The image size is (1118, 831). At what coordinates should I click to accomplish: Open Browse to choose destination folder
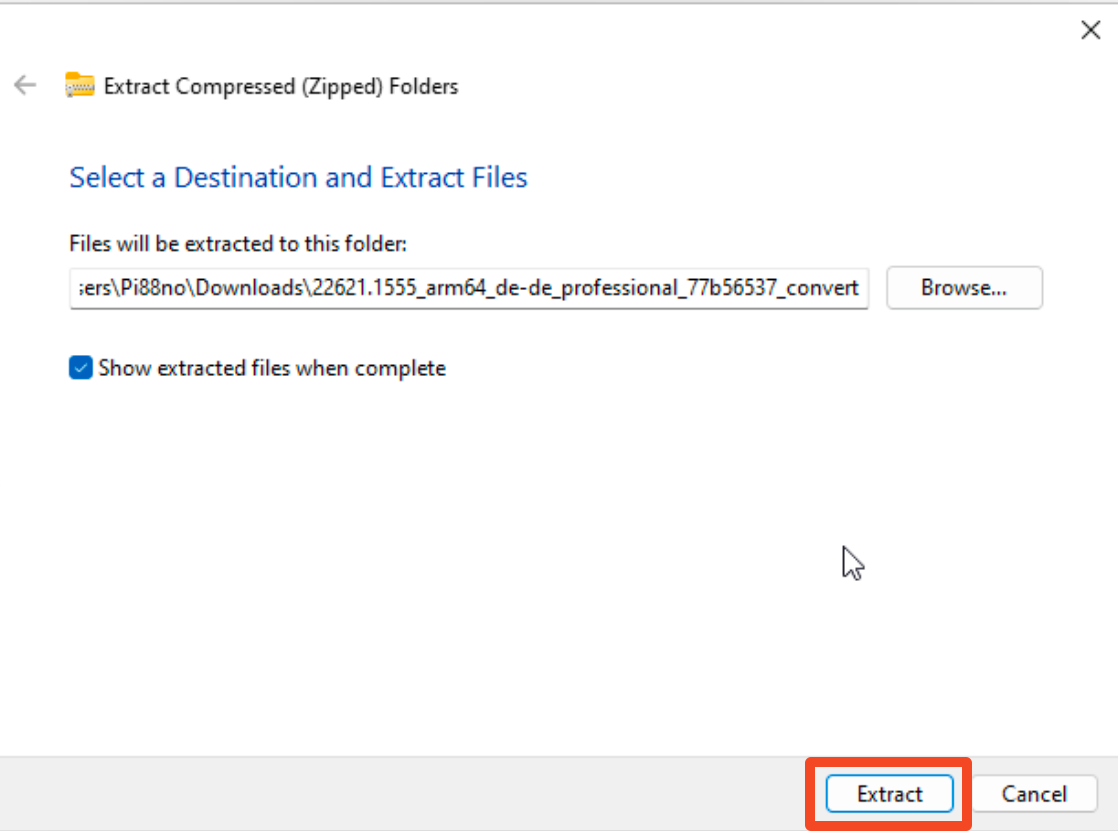click(x=964, y=288)
